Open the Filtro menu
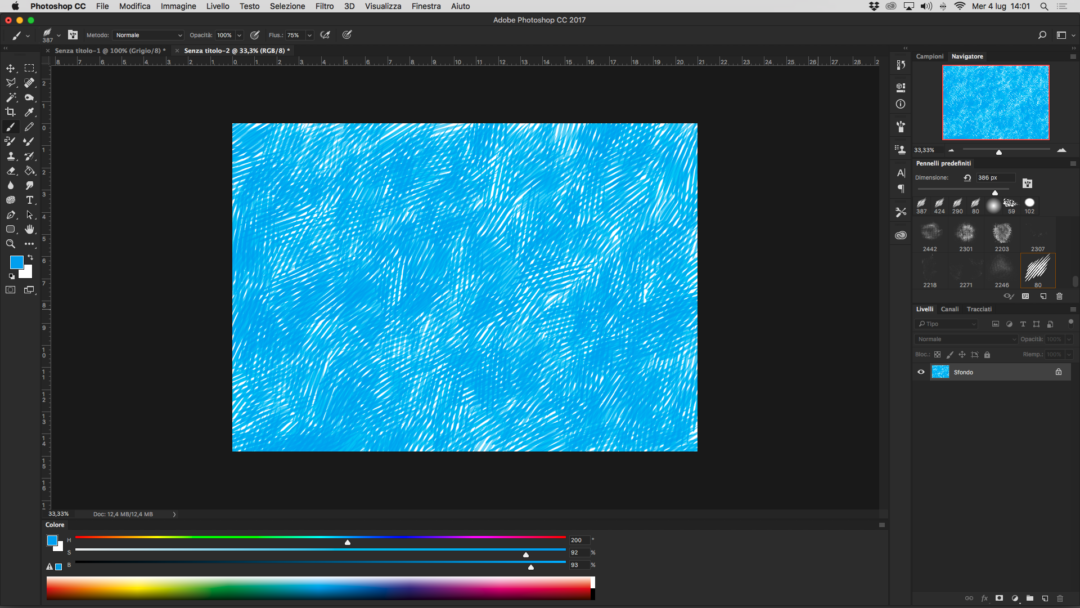Screen dimensions: 1080x608 (324, 6)
